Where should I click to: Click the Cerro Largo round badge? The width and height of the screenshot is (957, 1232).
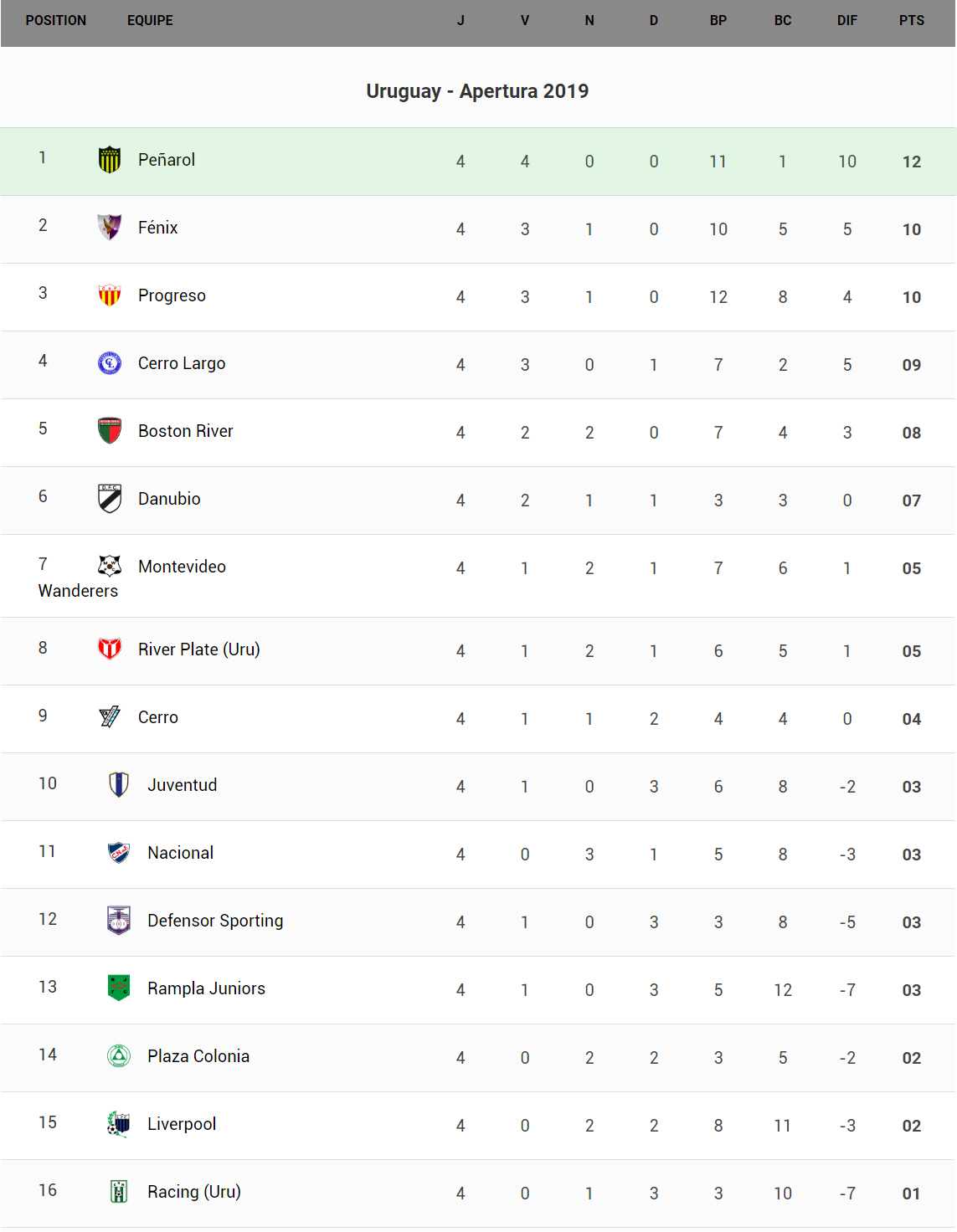110,362
